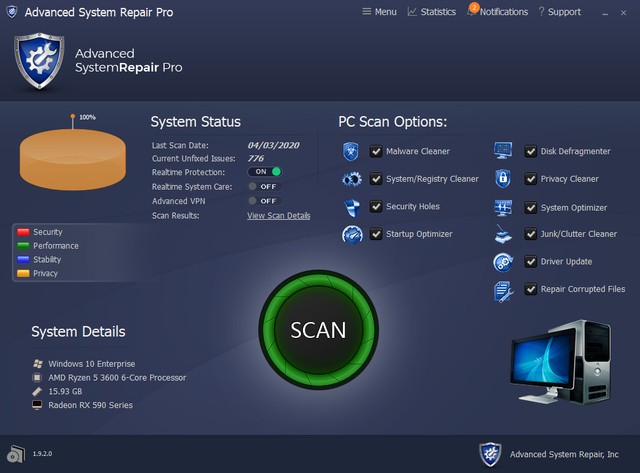Click the Privacy Cleaner lock icon

[x=503, y=180]
